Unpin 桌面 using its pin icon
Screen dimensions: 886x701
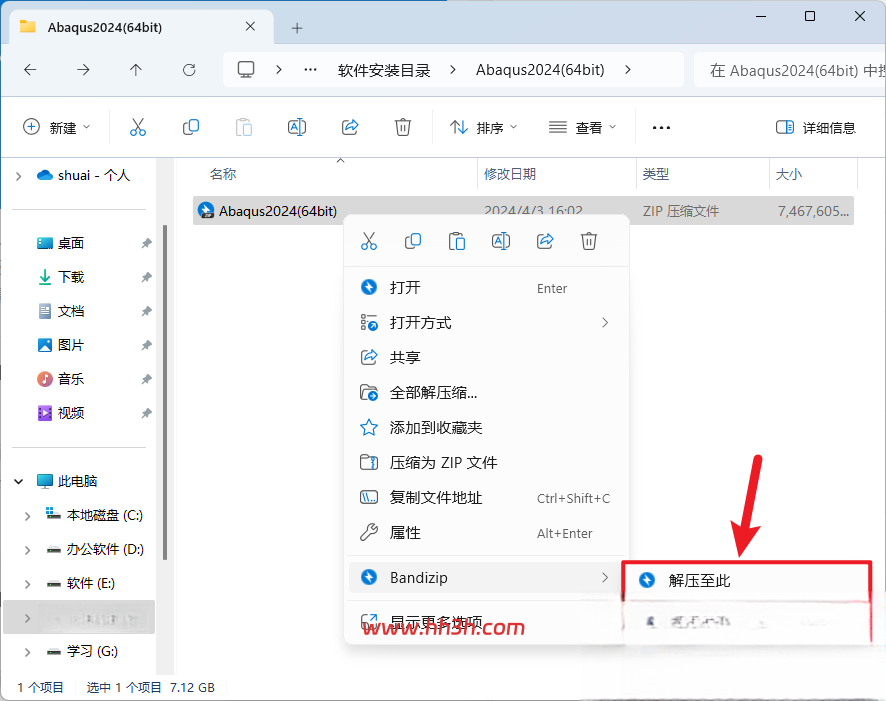pyautogui.click(x=146, y=243)
